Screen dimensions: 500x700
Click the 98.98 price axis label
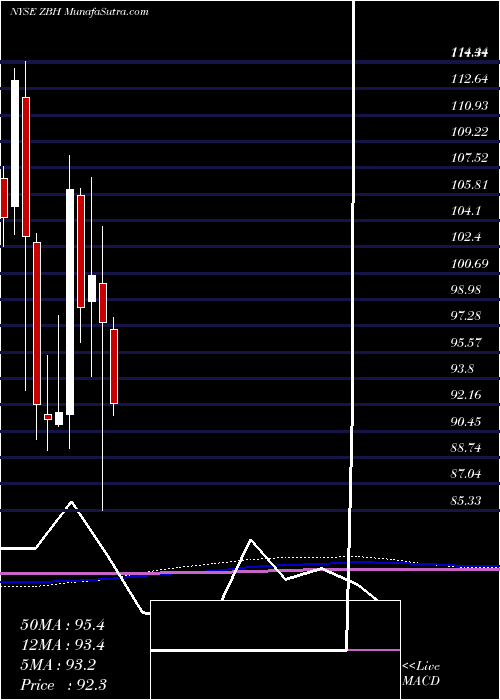click(466, 290)
